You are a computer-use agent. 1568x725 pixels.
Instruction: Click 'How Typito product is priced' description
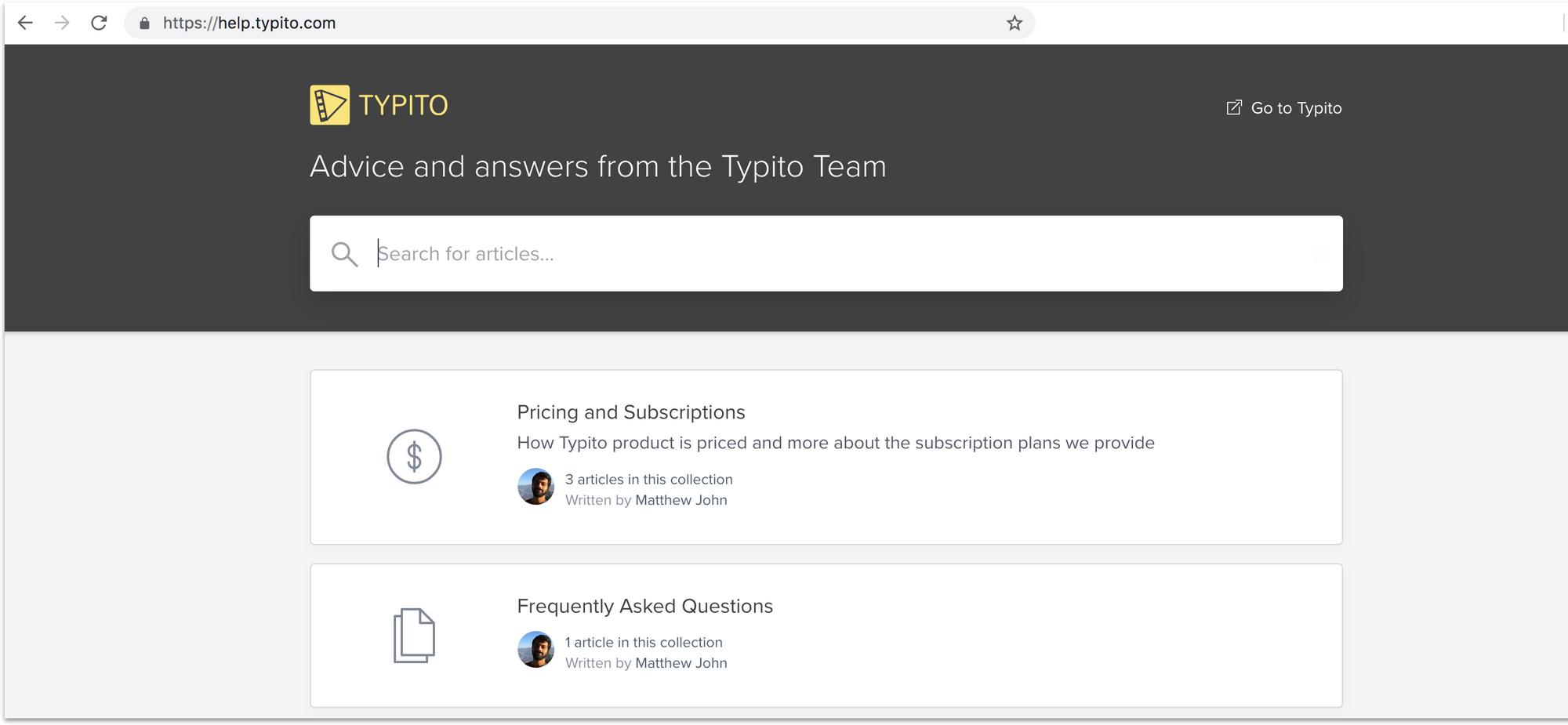[x=836, y=443]
